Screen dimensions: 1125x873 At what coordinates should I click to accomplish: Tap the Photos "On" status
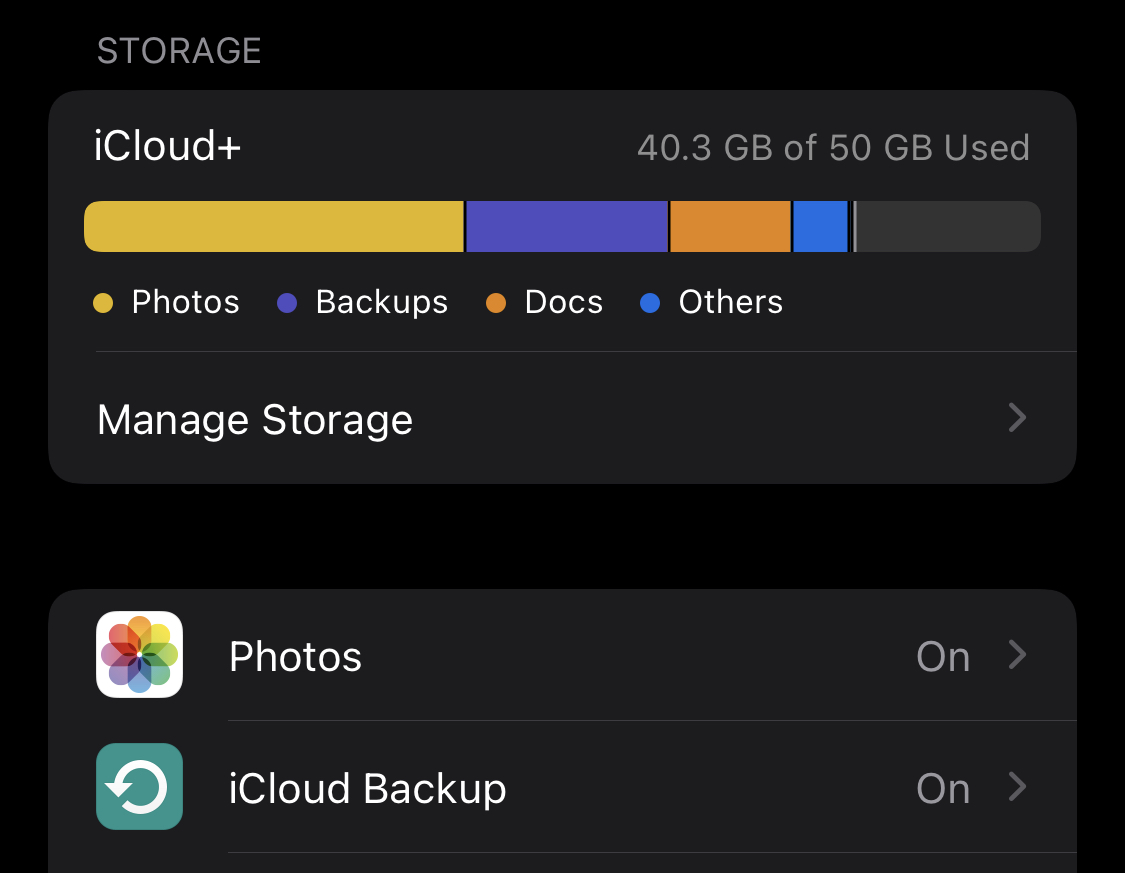click(943, 657)
